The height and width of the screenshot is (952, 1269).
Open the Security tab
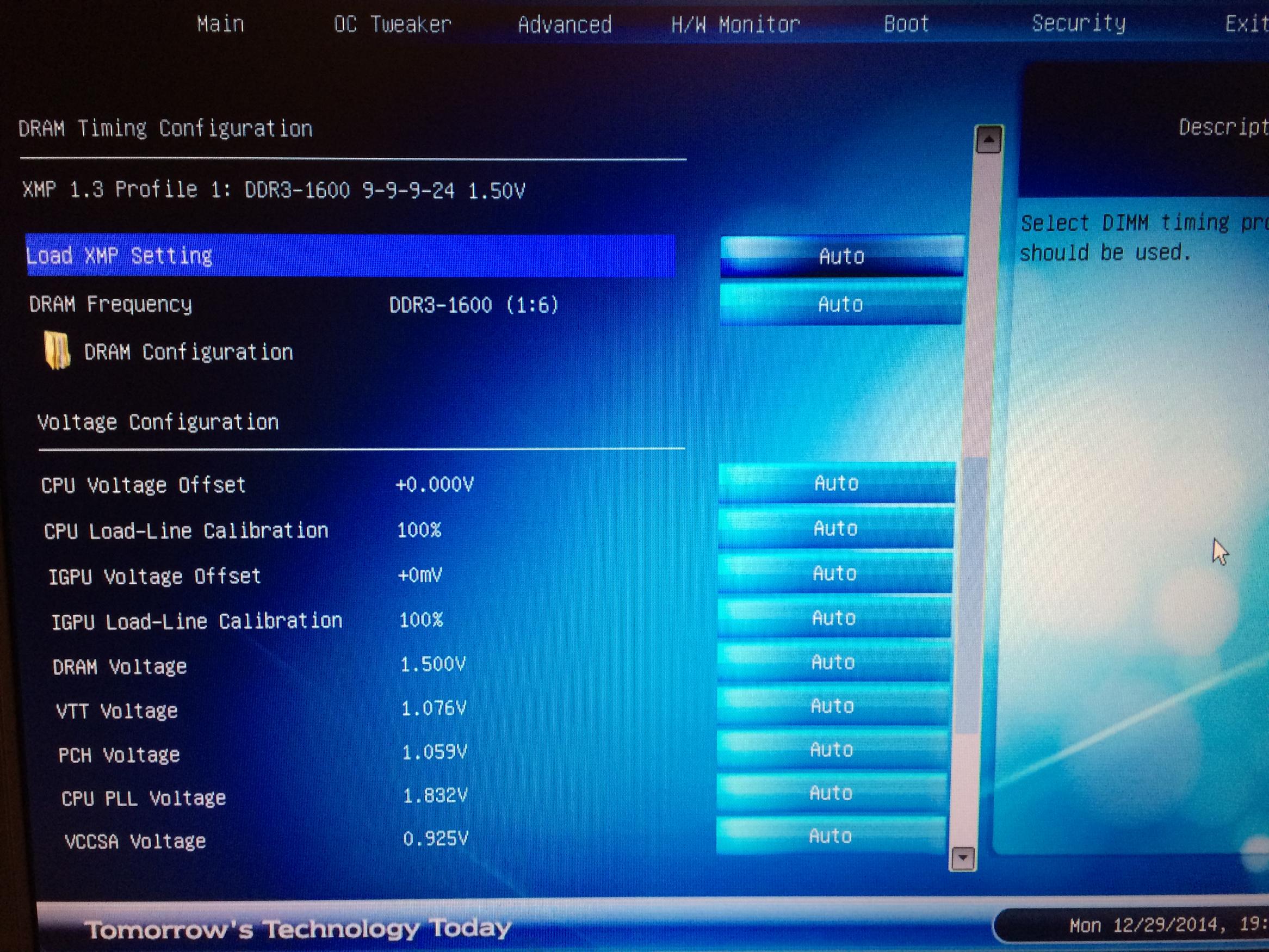click(x=1078, y=23)
